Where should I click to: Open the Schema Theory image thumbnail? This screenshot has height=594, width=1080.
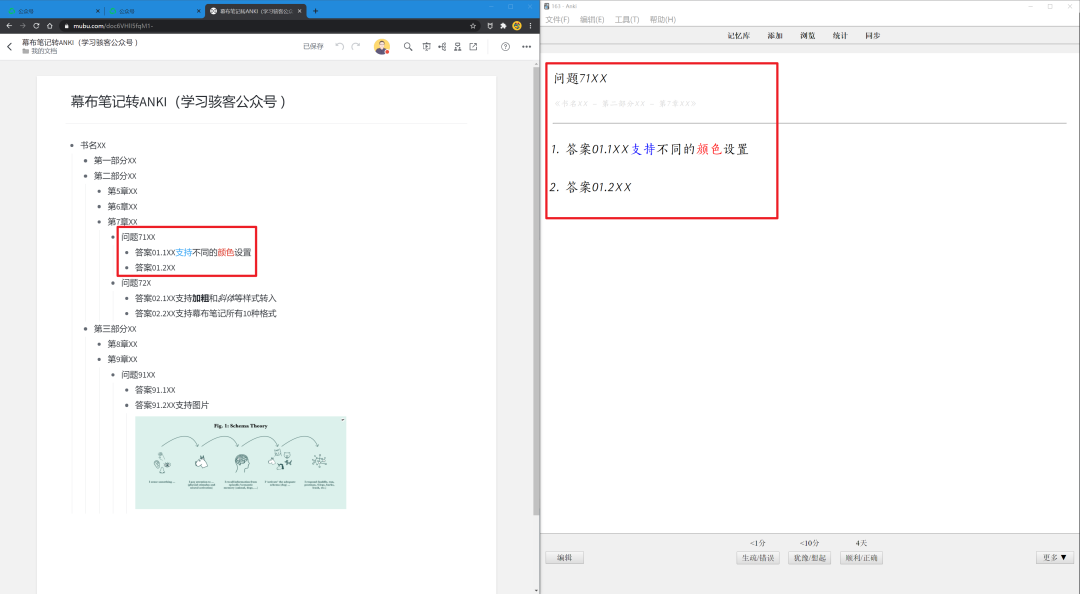(240, 462)
